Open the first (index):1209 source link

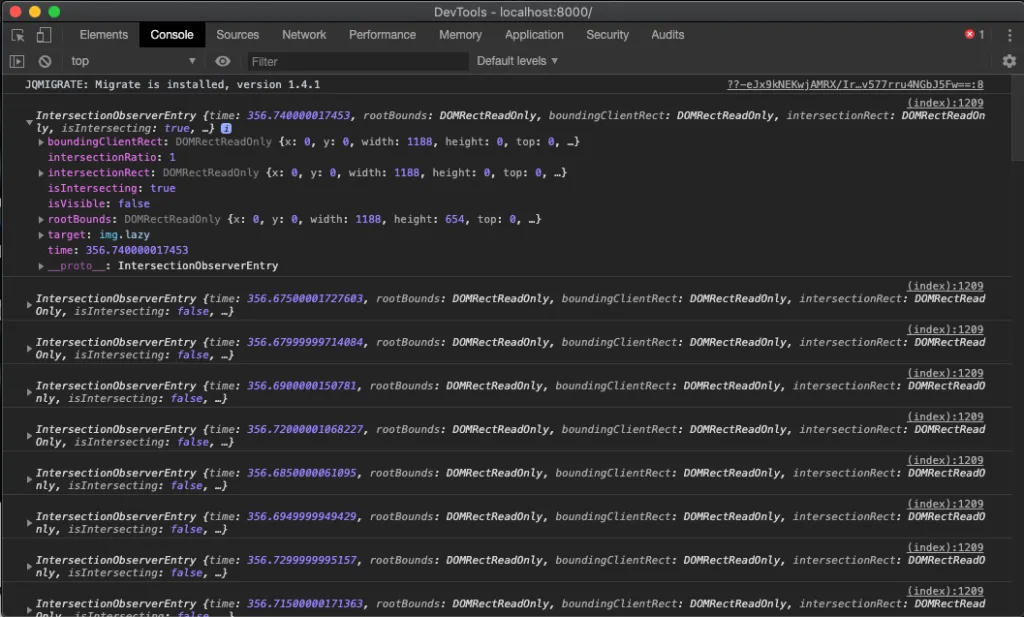pyautogui.click(x=945, y=103)
